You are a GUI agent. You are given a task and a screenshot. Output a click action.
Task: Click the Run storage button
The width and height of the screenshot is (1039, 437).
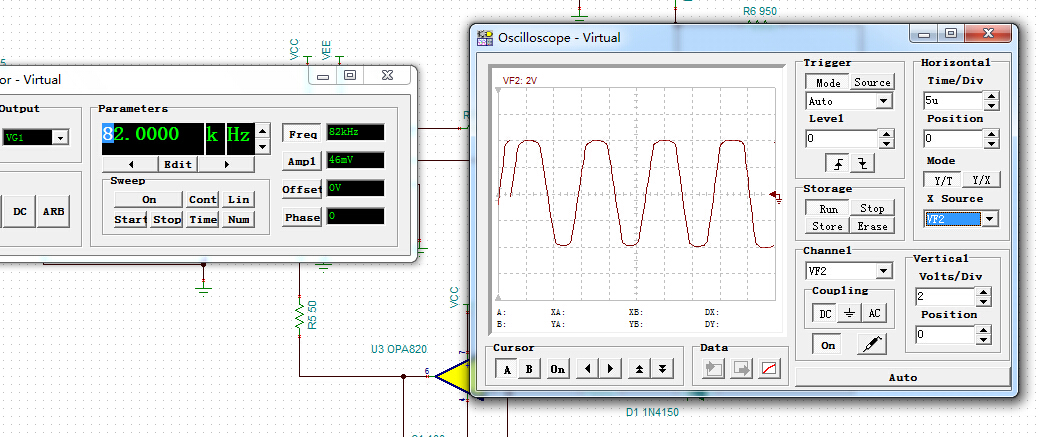click(828, 208)
